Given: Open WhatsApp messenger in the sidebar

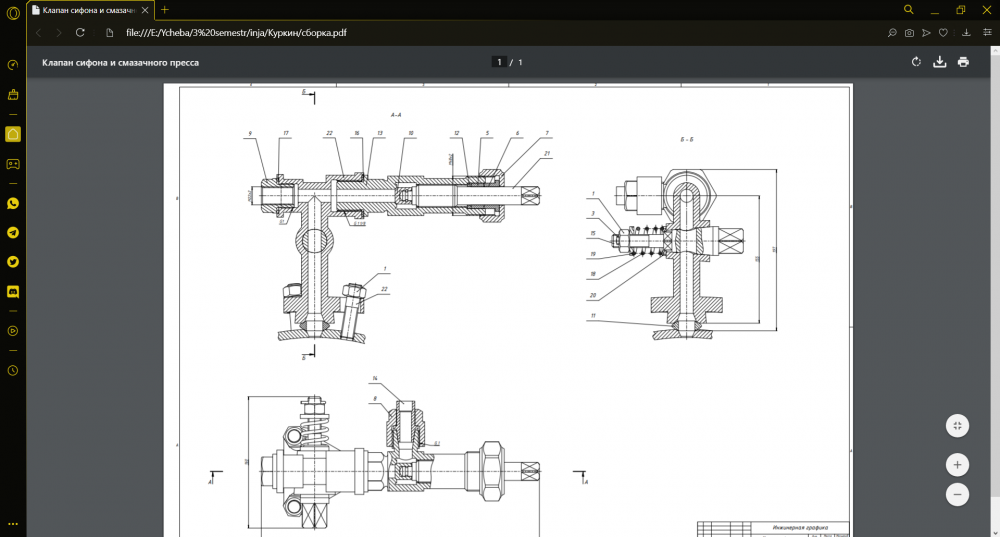Looking at the screenshot, I should tap(13, 203).
